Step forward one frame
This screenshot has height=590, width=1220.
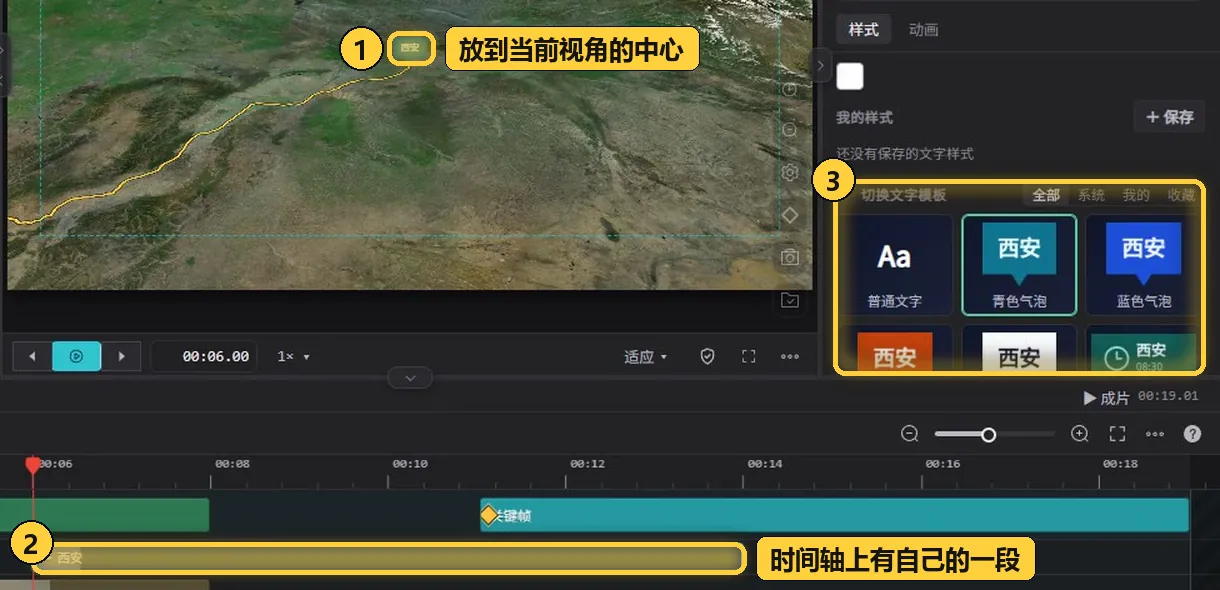122,356
